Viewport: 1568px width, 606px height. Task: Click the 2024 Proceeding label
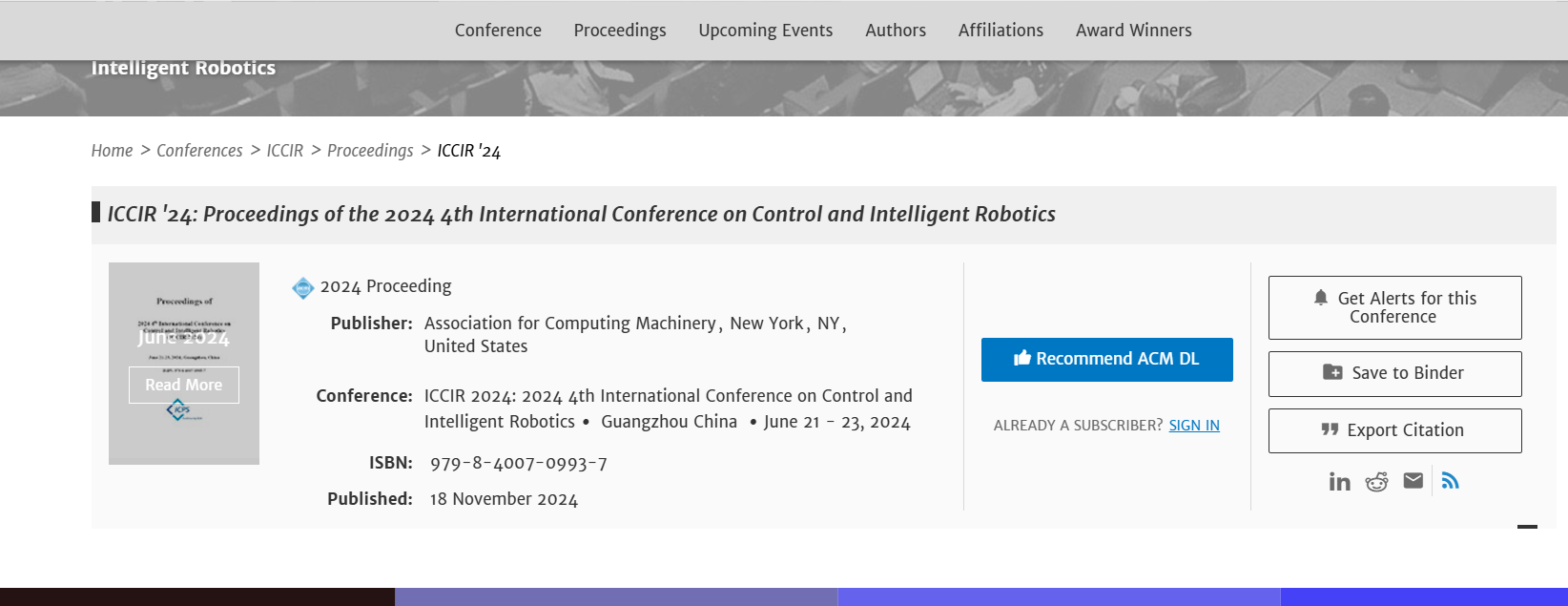(386, 286)
